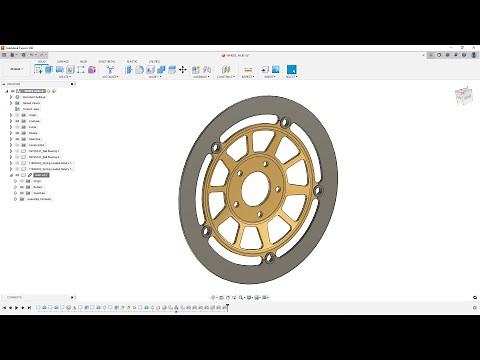
Task: Open Display Settings in navigation bar
Action: [249, 297]
